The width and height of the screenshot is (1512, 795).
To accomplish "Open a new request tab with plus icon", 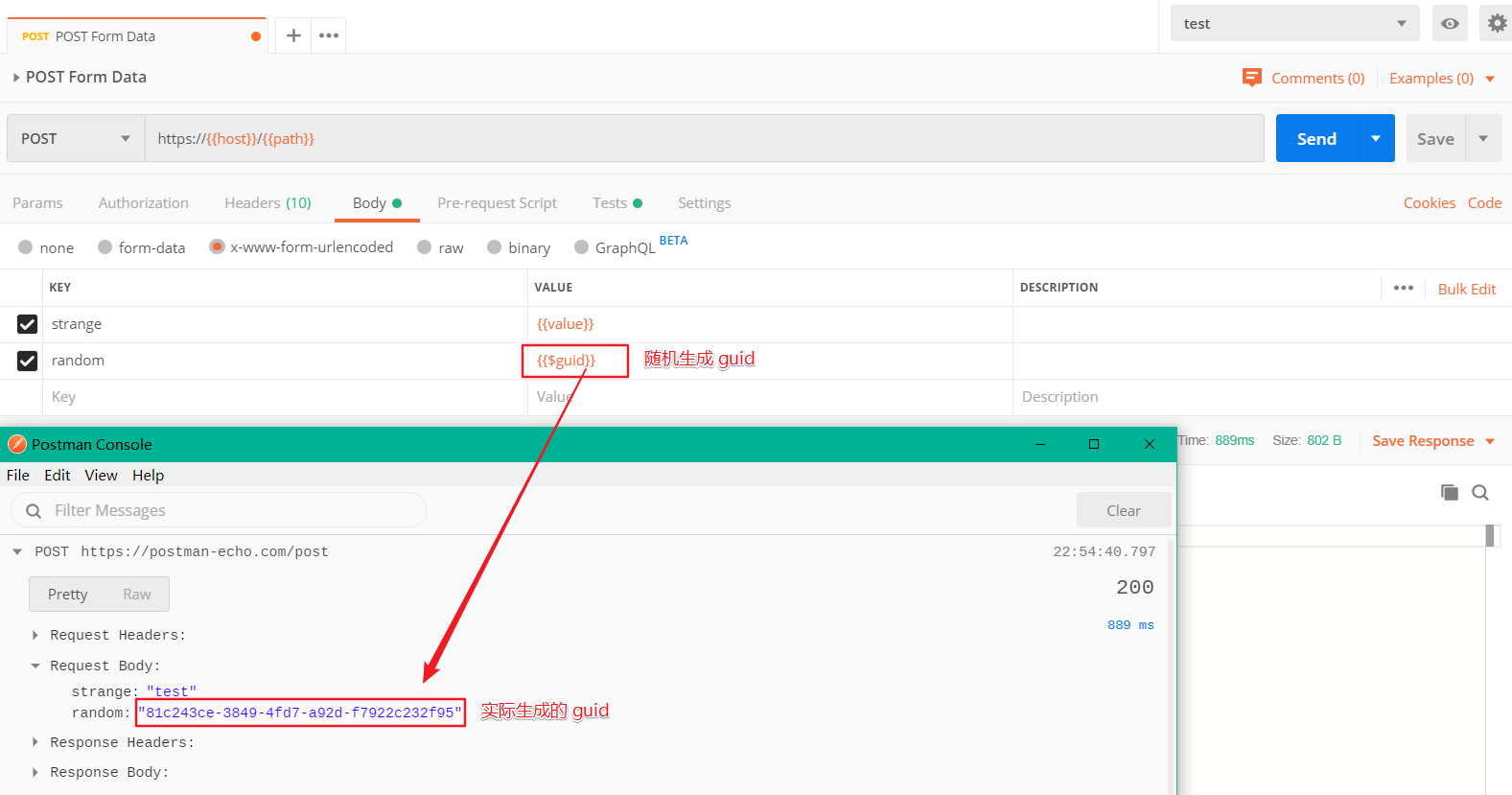I will [293, 35].
